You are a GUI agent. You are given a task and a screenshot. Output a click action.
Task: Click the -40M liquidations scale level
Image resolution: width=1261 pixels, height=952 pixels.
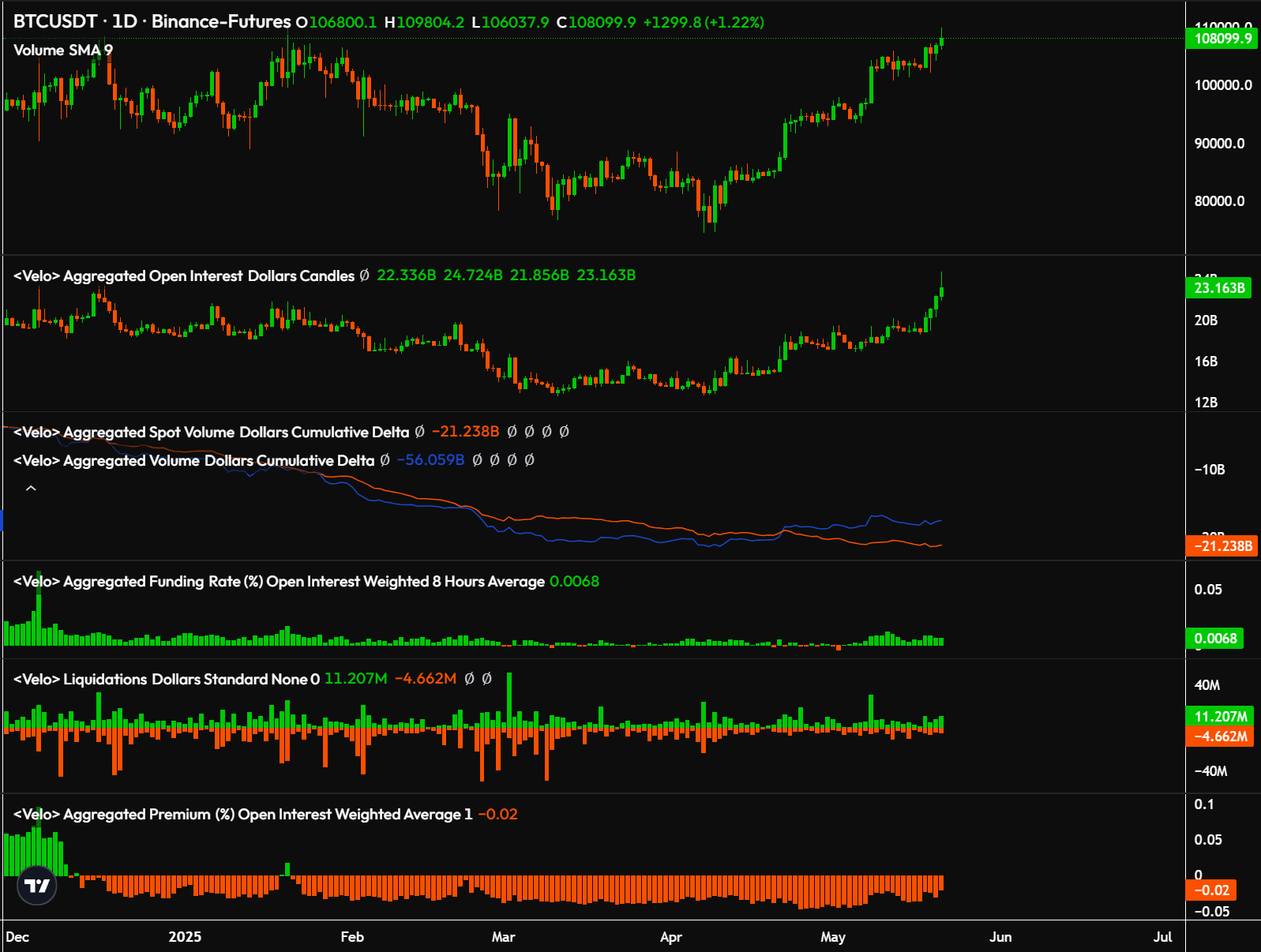point(1210,771)
